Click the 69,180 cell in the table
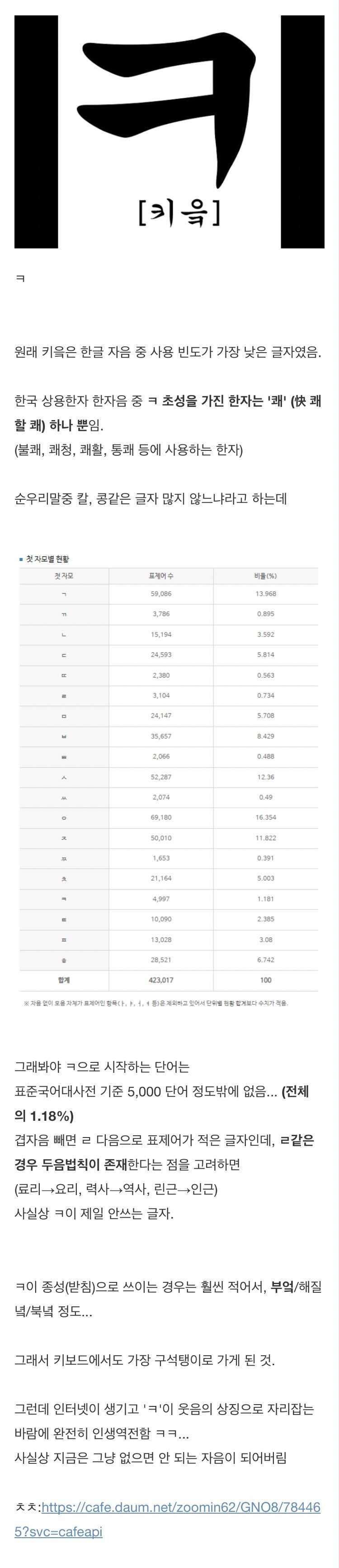 click(x=161, y=817)
